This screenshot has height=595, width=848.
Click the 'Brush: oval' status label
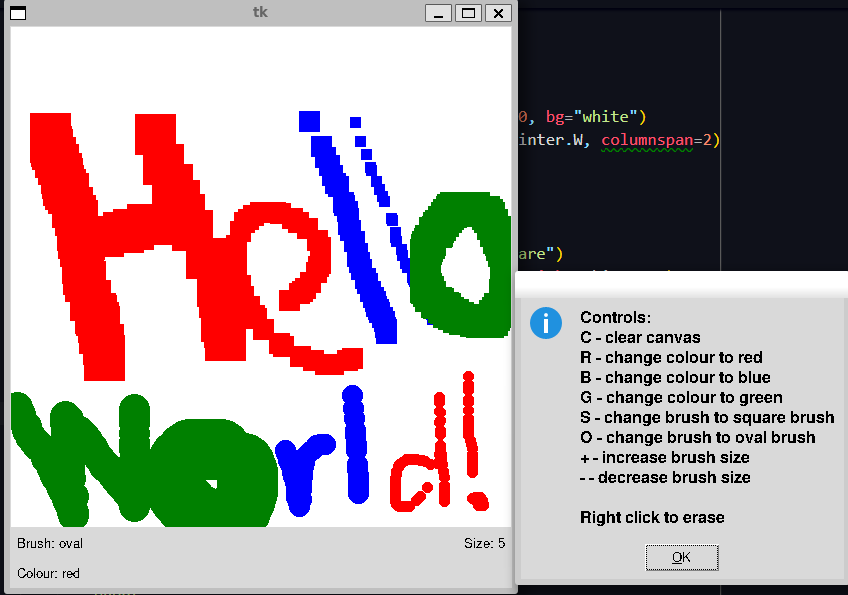(50, 544)
